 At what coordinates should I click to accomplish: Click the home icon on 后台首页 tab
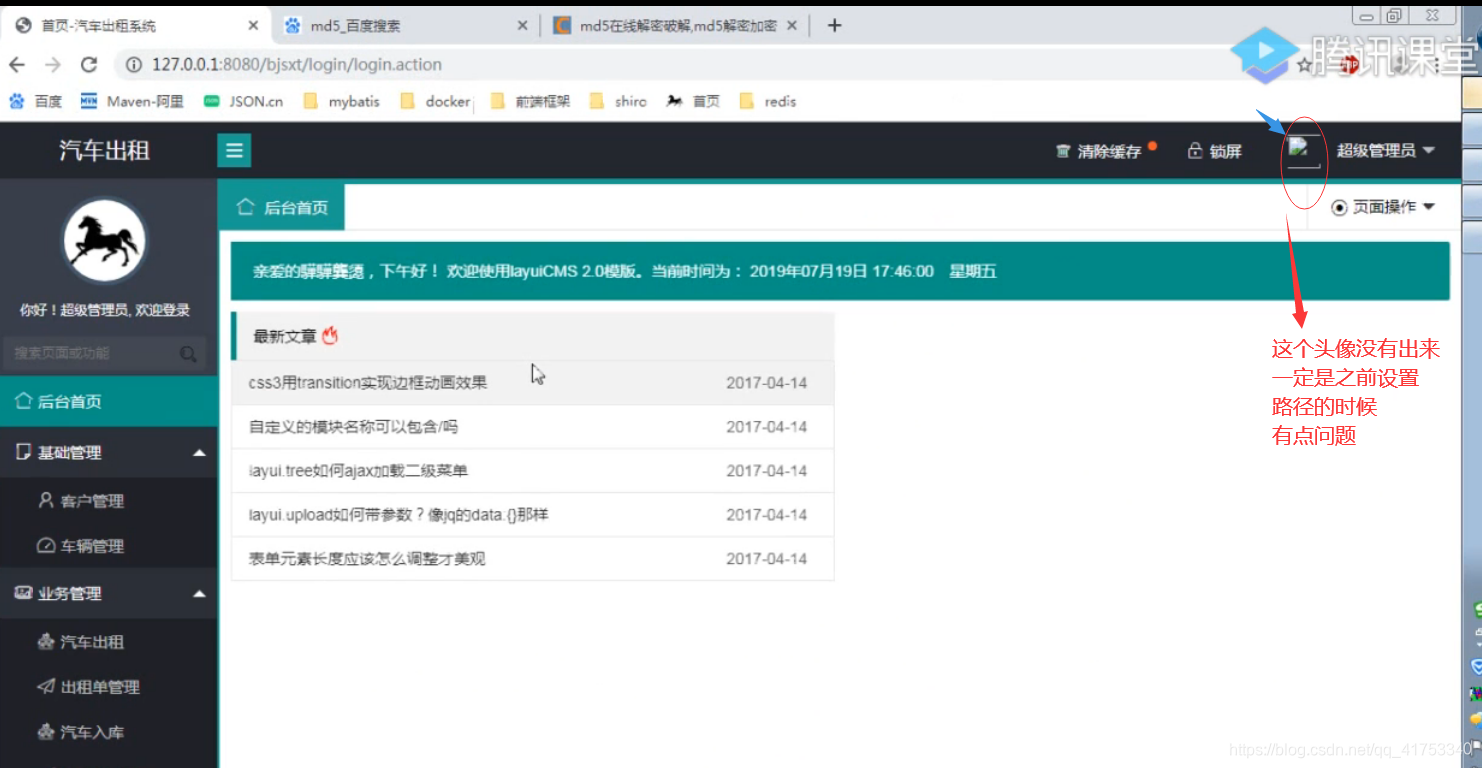click(245, 207)
